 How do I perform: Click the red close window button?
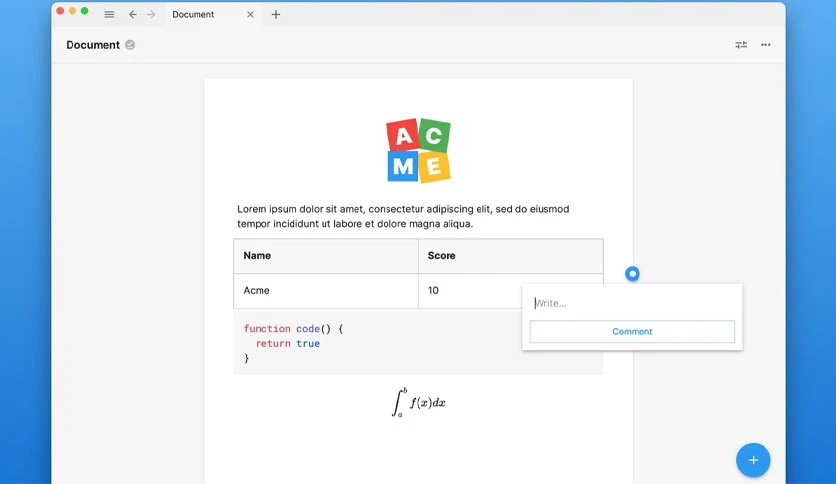tap(60, 11)
